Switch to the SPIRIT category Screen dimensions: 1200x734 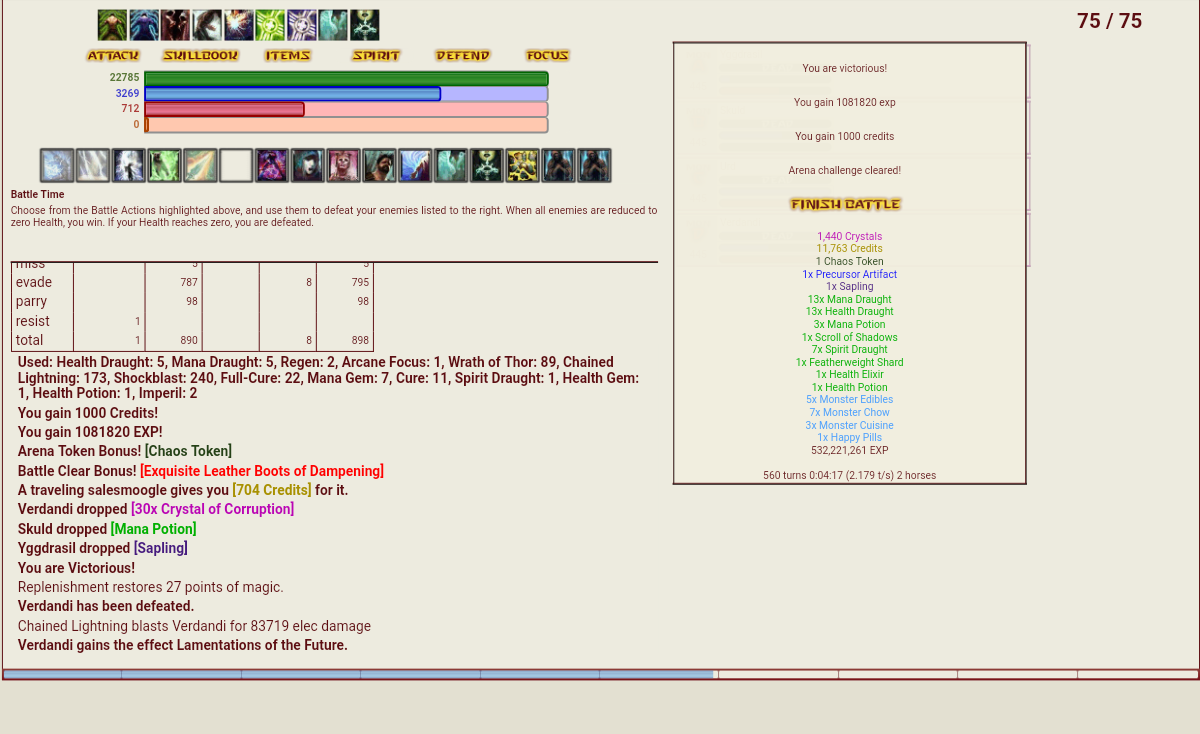point(375,56)
